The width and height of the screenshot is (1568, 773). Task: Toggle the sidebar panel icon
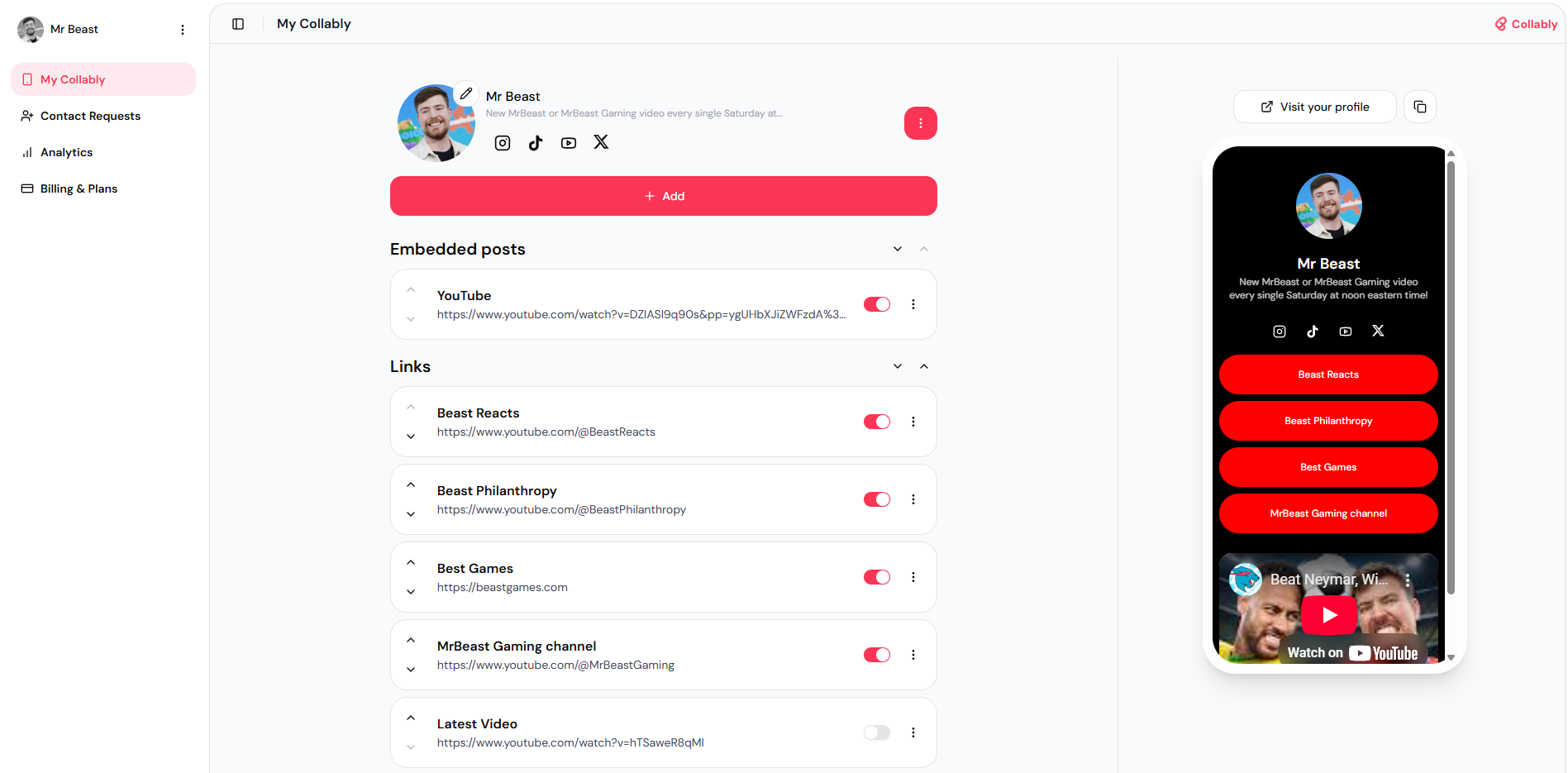pyautogui.click(x=238, y=24)
